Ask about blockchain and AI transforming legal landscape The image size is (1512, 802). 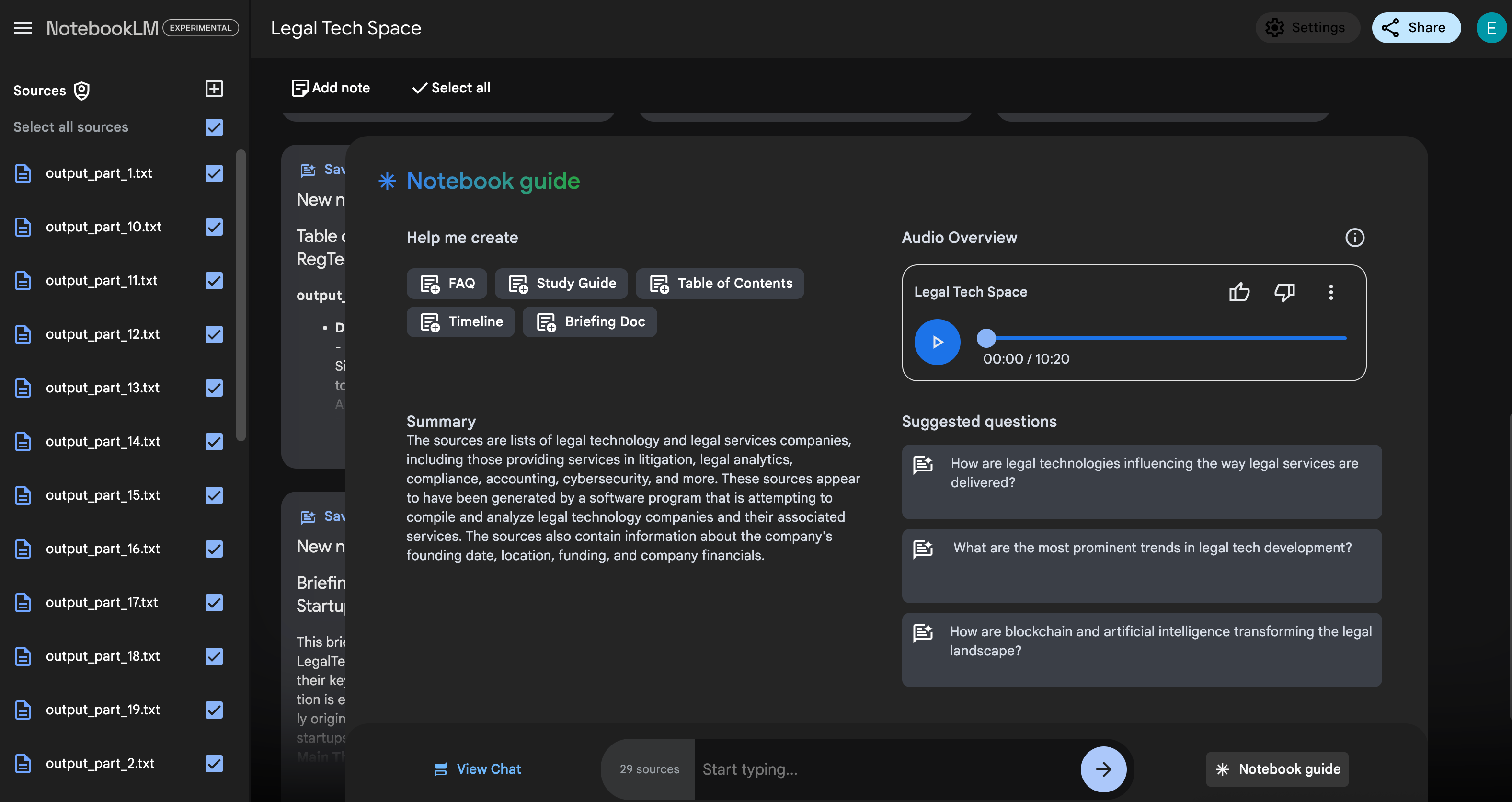(x=1142, y=650)
